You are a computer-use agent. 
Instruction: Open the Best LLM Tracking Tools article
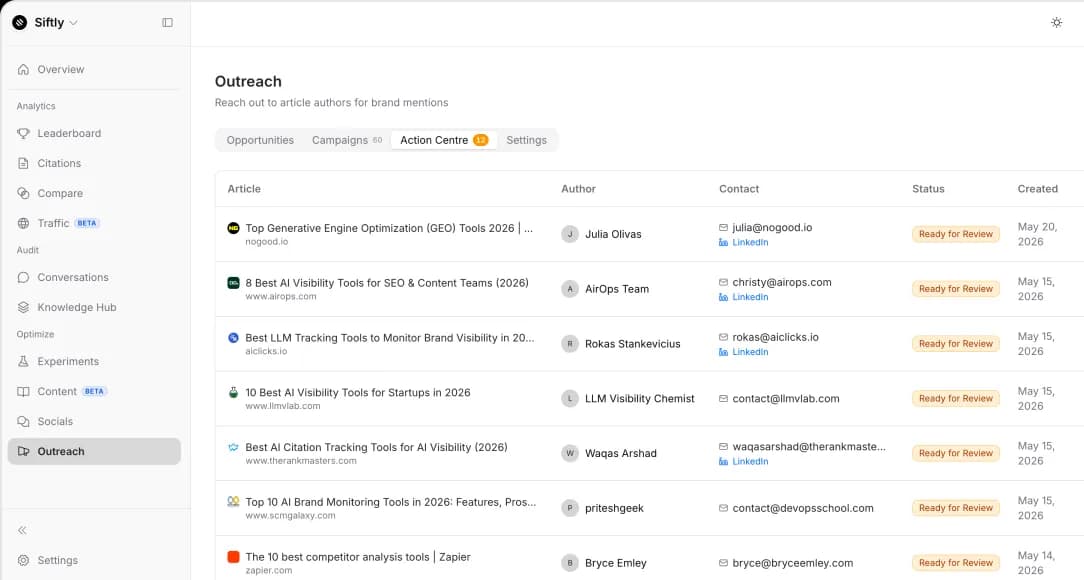390,337
